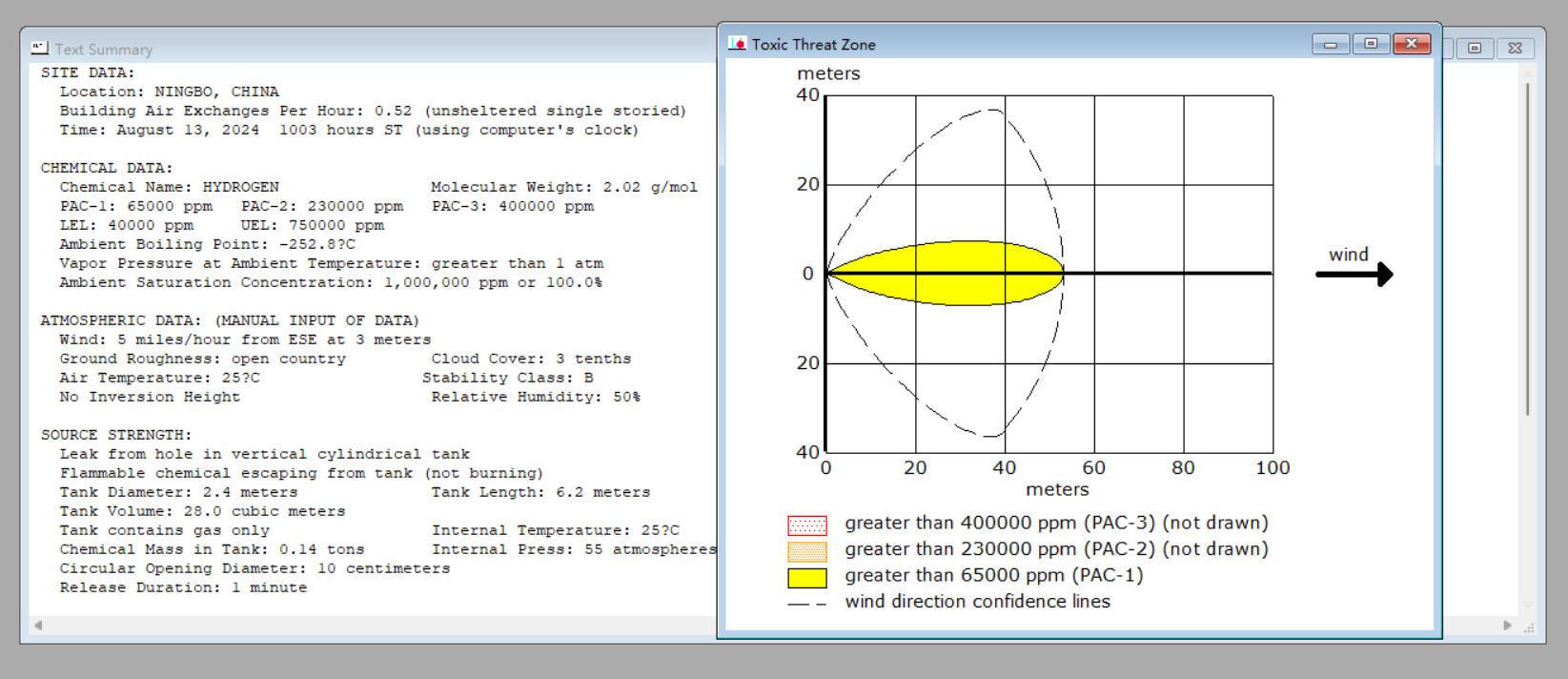Click 'Chemical Mass in Tank: 0.14 tons'
This screenshot has width=1568, height=679.
pyautogui.click(x=212, y=549)
